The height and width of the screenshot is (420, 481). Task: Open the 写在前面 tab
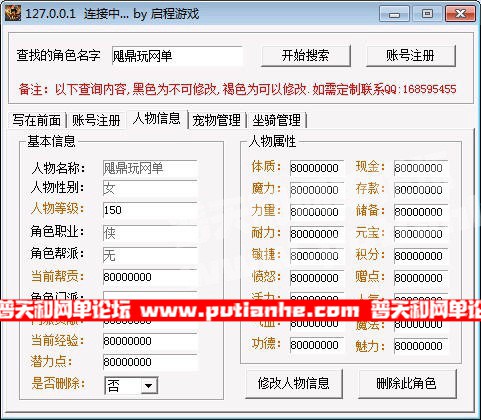(x=37, y=120)
